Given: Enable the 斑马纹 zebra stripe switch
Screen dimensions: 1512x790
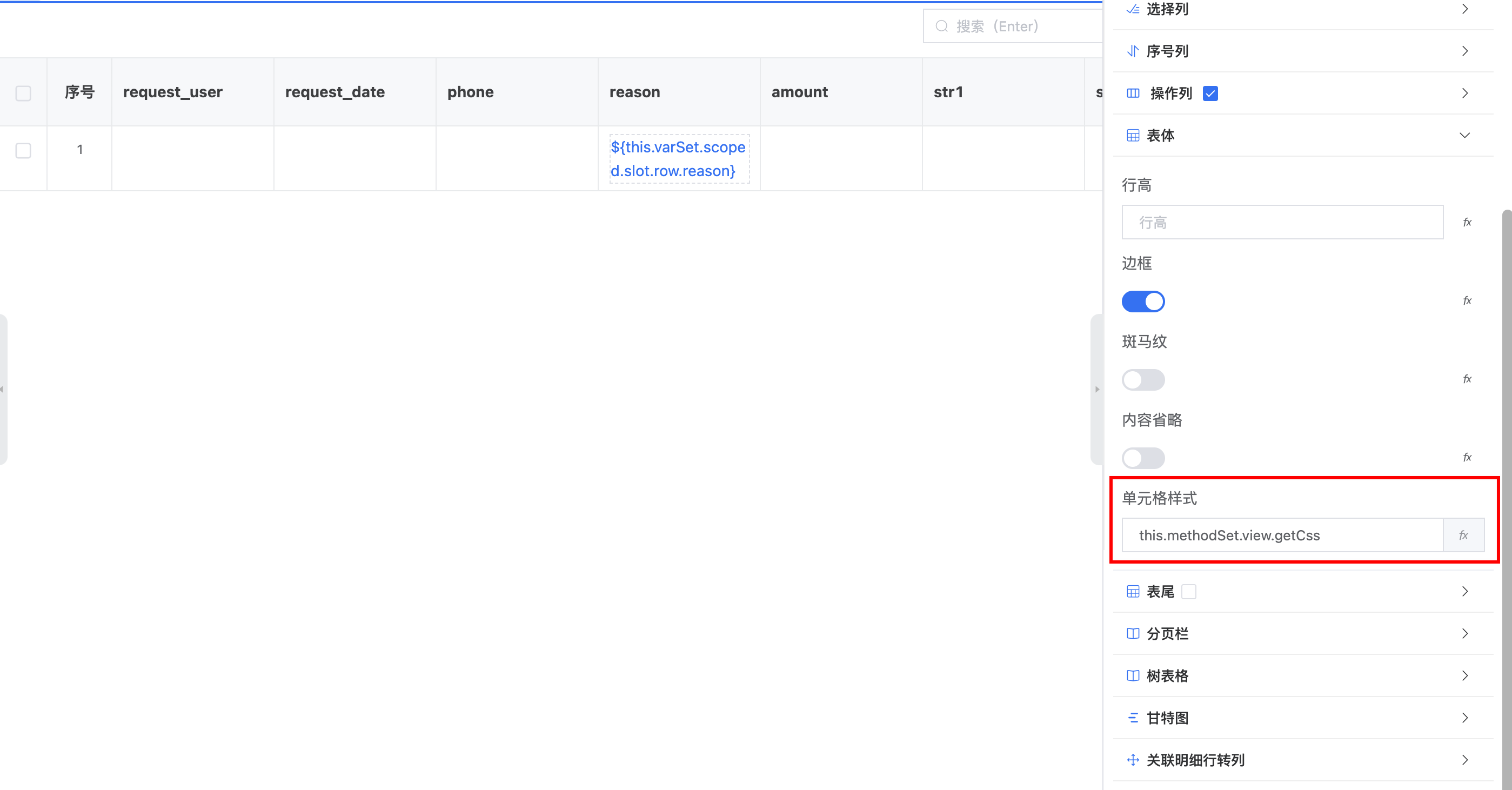Looking at the screenshot, I should 1143,380.
